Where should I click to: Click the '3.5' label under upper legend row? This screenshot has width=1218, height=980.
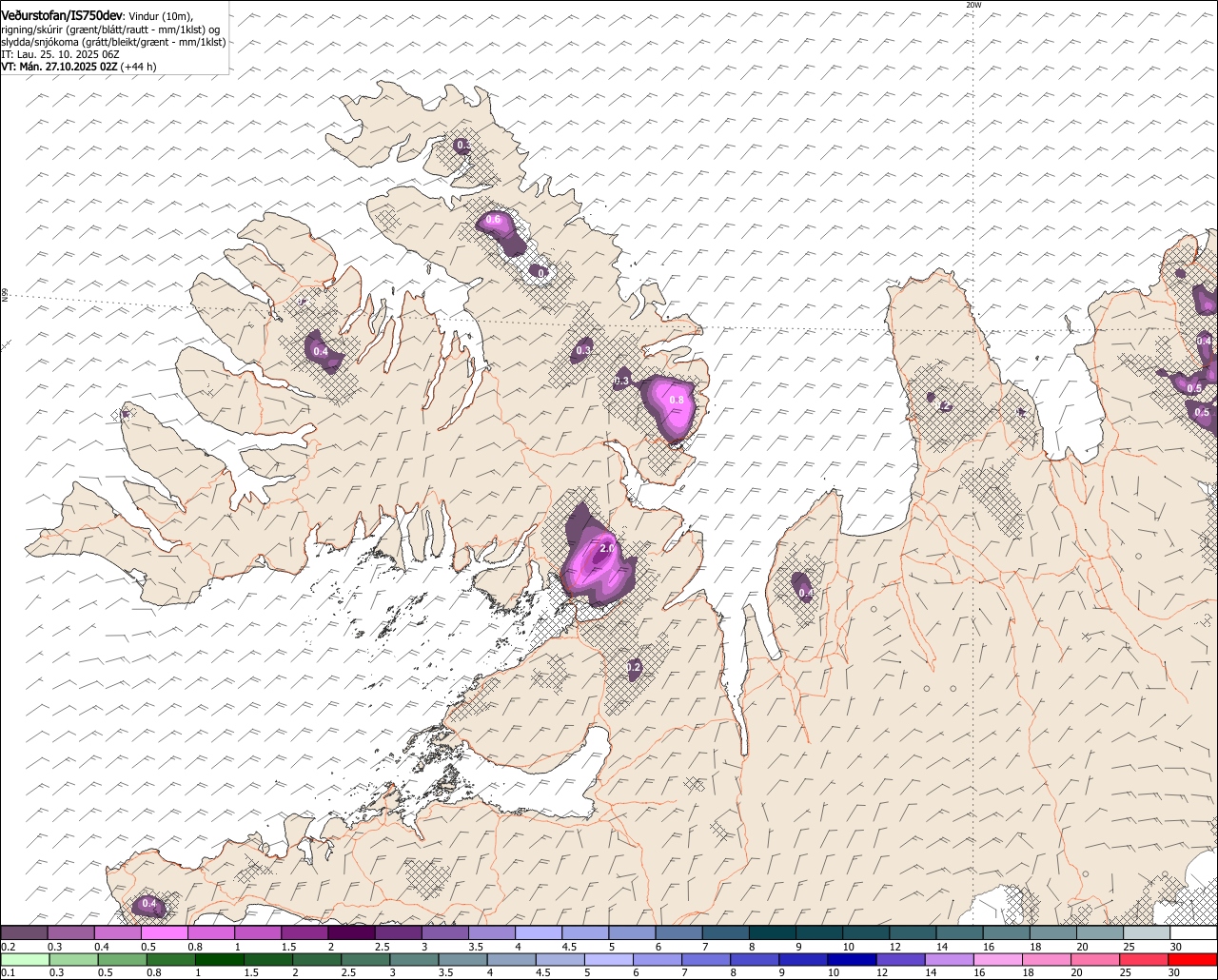(x=476, y=947)
